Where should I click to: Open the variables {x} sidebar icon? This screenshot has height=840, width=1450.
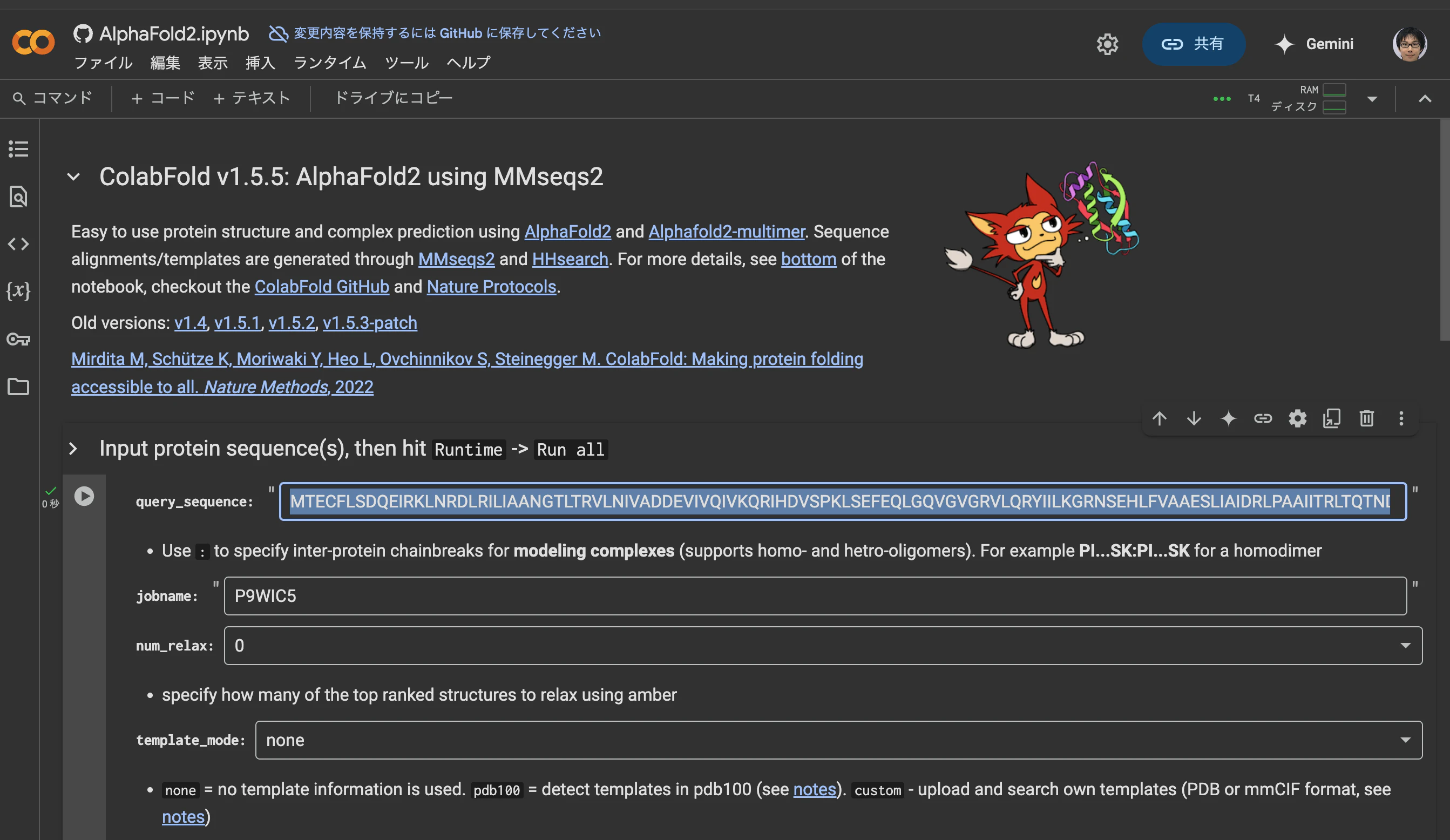coord(18,290)
